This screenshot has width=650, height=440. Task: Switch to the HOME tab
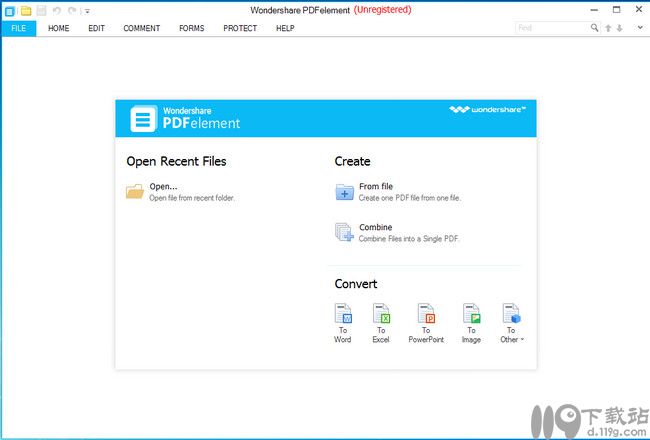(x=58, y=28)
